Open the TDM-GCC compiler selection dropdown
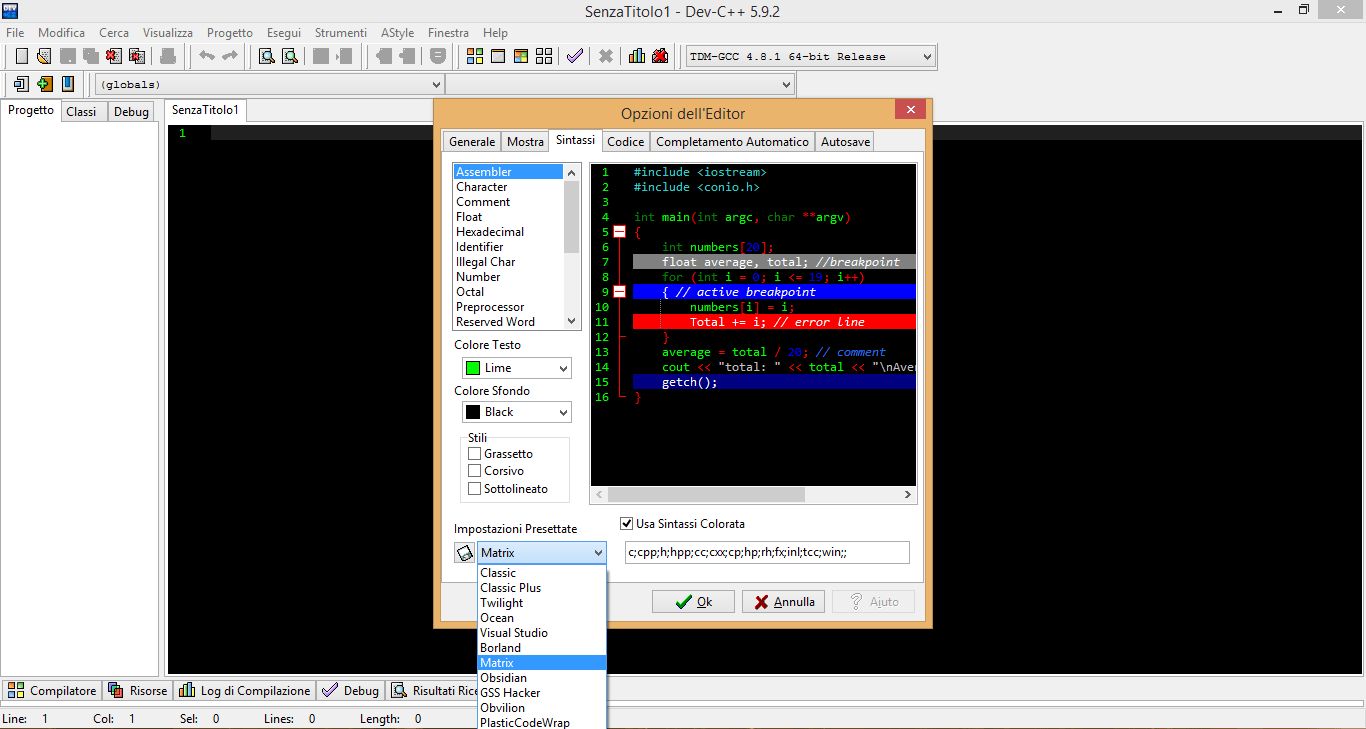Viewport: 1366px width, 729px height. [x=810, y=57]
